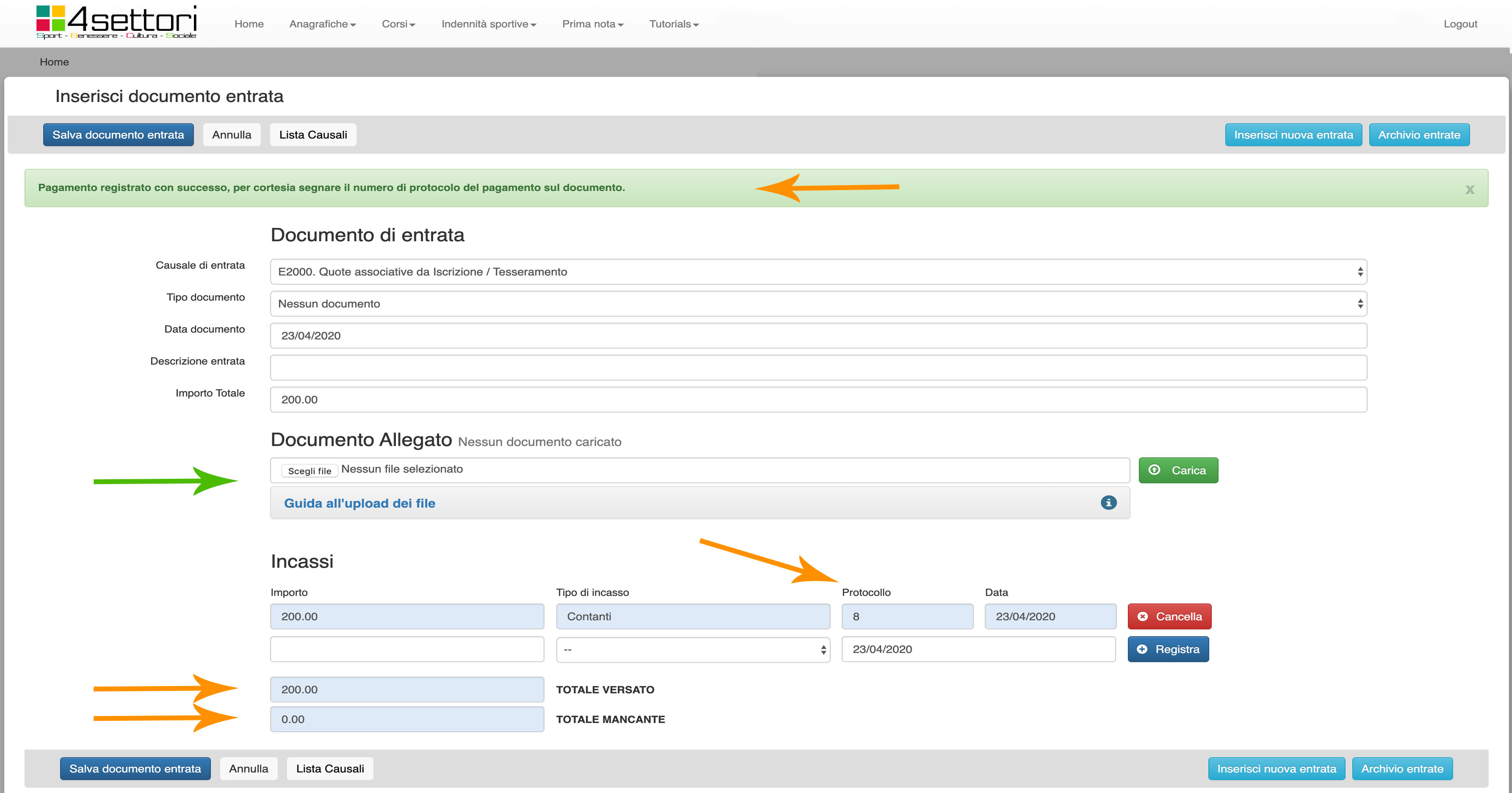This screenshot has width=1512, height=793.
Task: Click Scegli file to choose file
Action: coord(309,470)
